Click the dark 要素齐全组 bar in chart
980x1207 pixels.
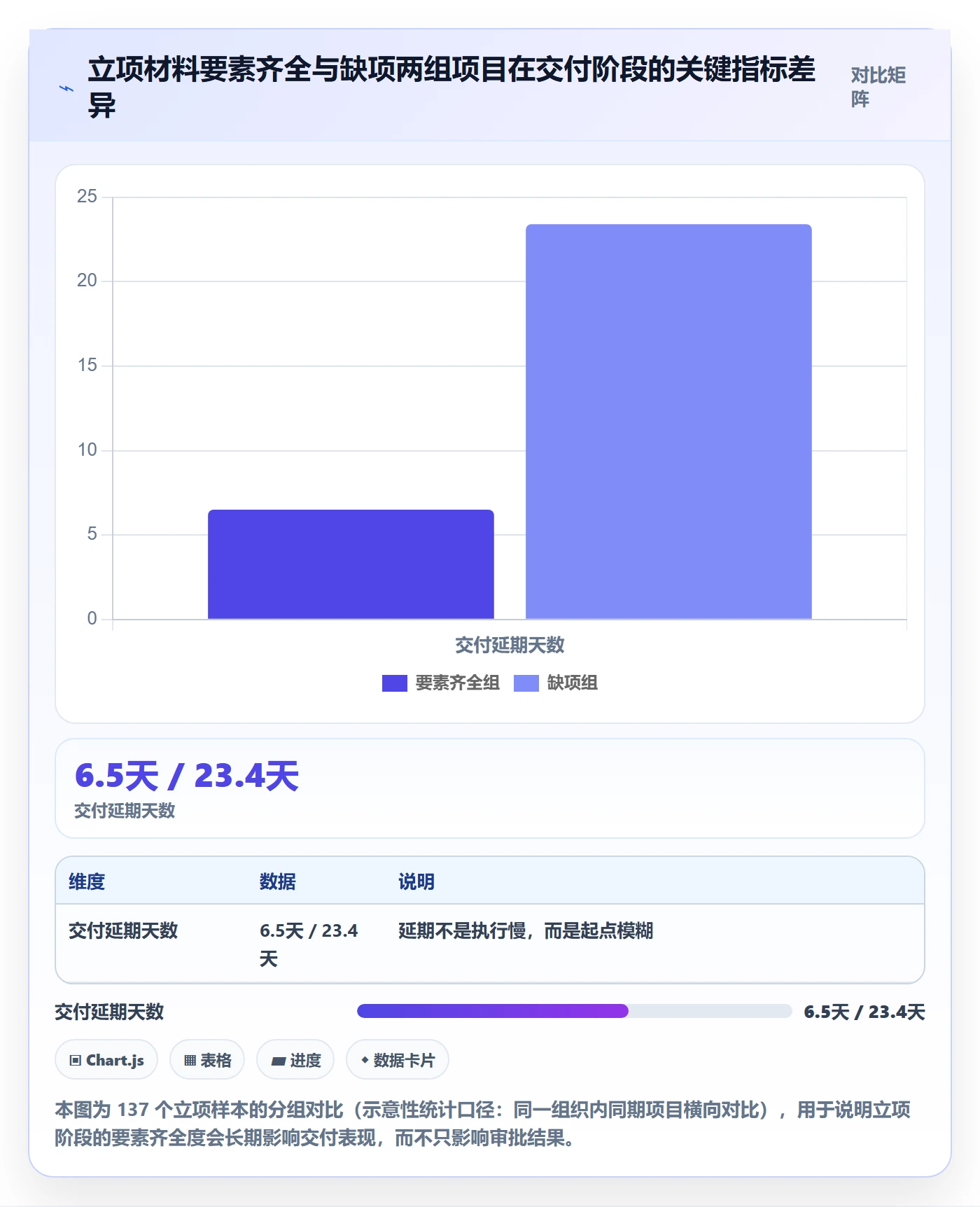351,564
